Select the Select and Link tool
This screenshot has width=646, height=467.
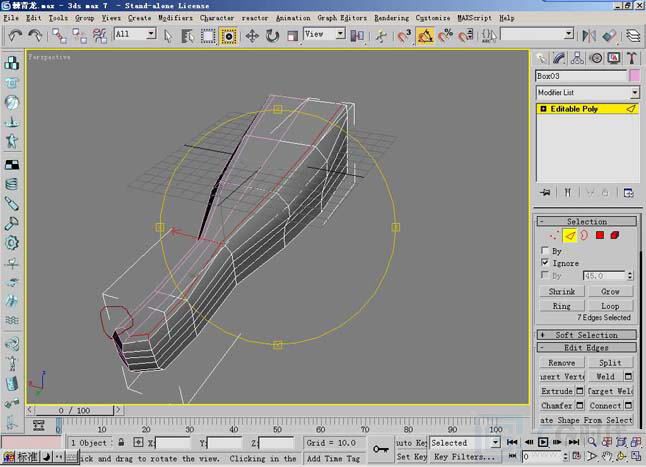59,36
